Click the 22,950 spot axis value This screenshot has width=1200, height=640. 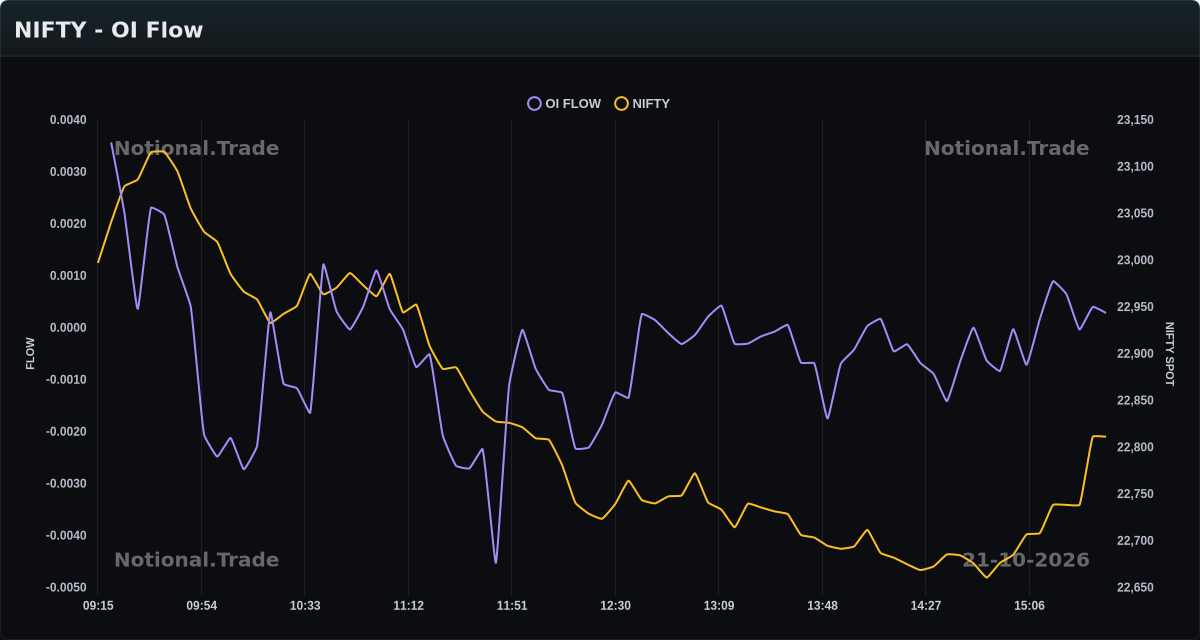(x=1135, y=307)
